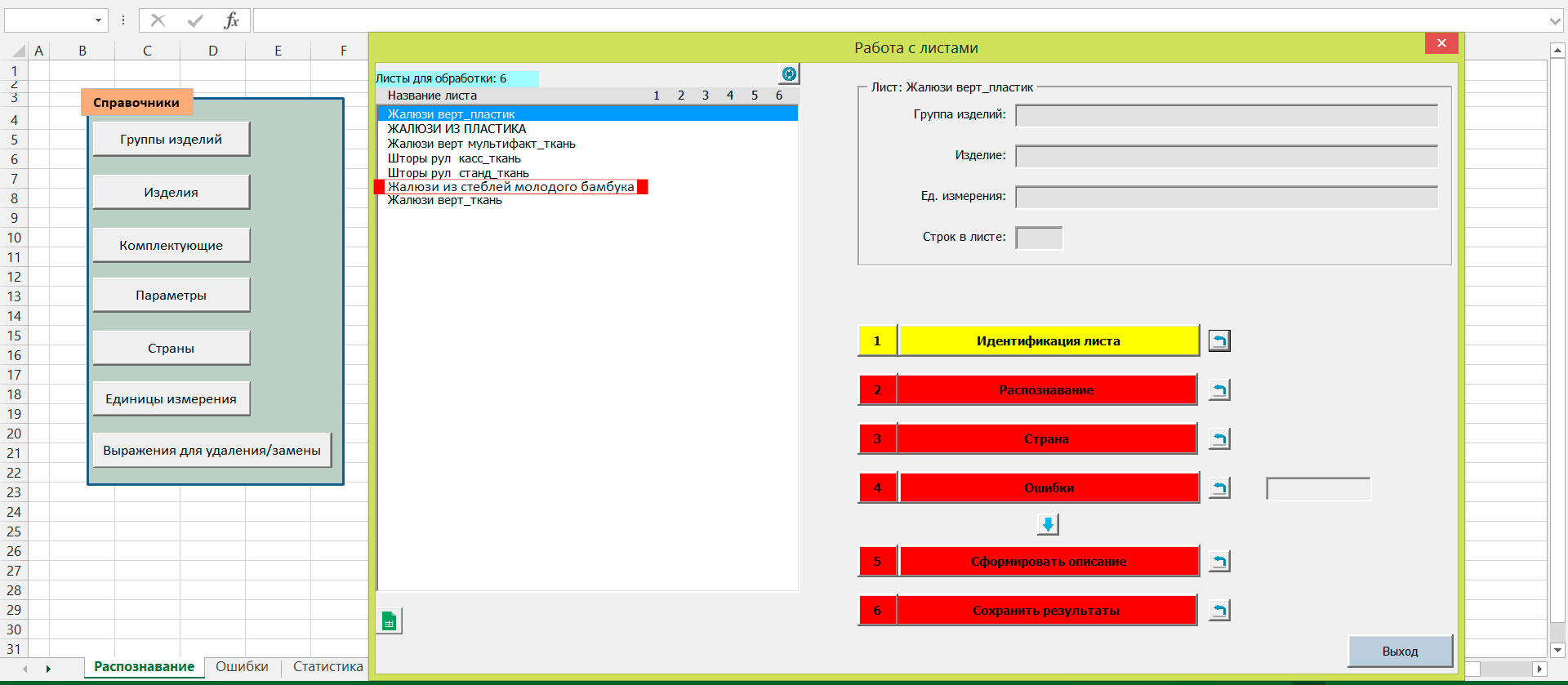Open the Name Box dropdown arrow
Viewport: 1568px width, 685px height.
[x=98, y=20]
